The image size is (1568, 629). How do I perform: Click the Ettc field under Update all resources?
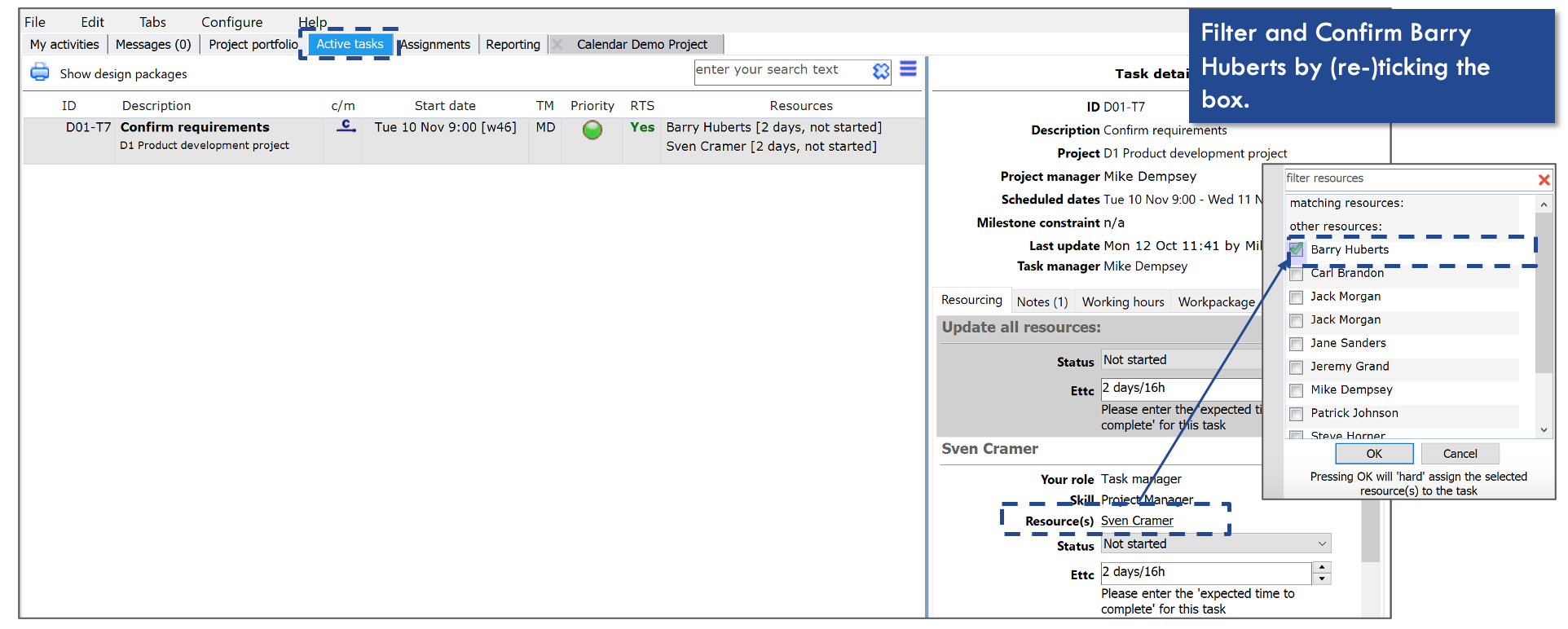1182,388
